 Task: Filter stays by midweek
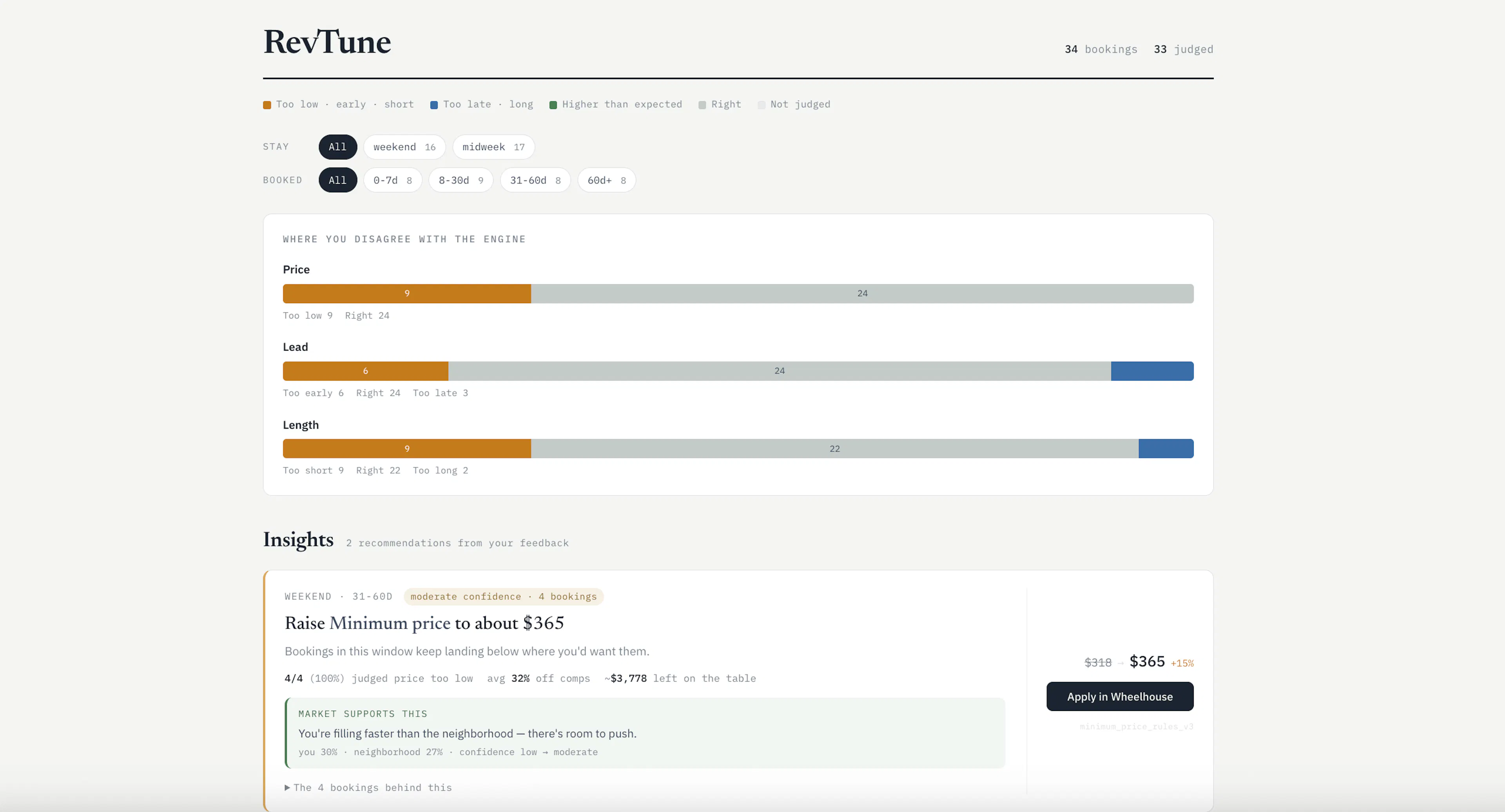click(494, 146)
